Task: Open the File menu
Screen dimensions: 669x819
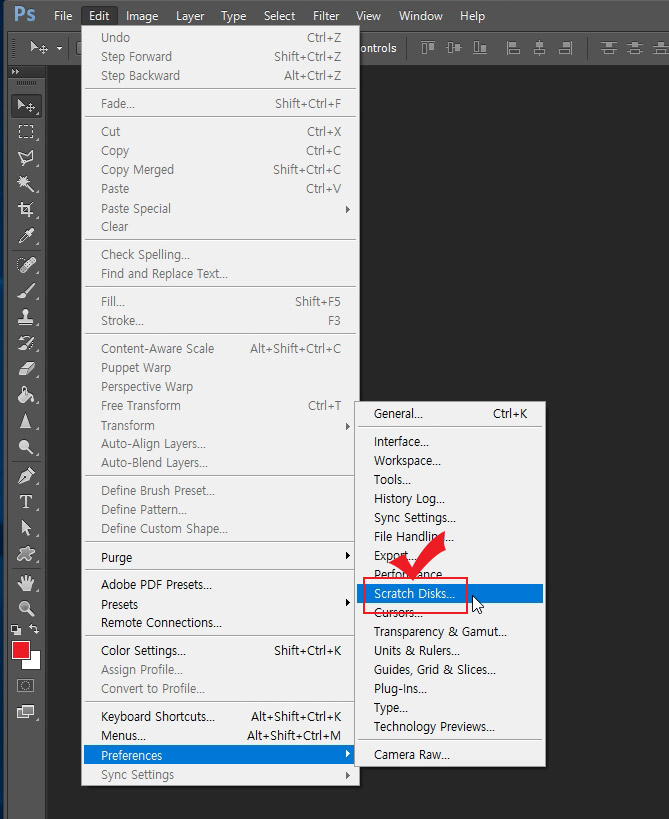Action: tap(63, 16)
